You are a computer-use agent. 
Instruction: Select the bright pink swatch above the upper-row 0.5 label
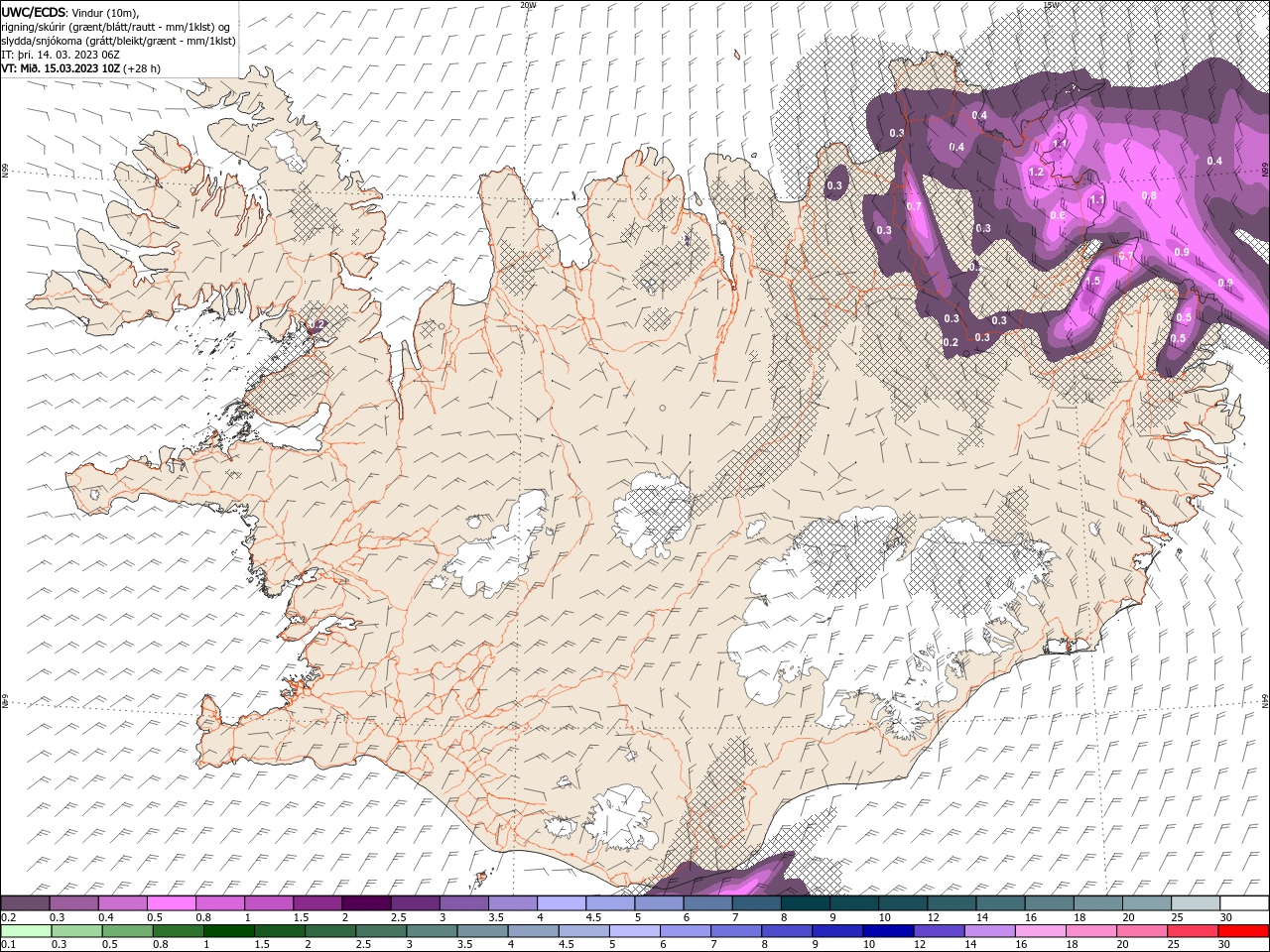[171, 903]
